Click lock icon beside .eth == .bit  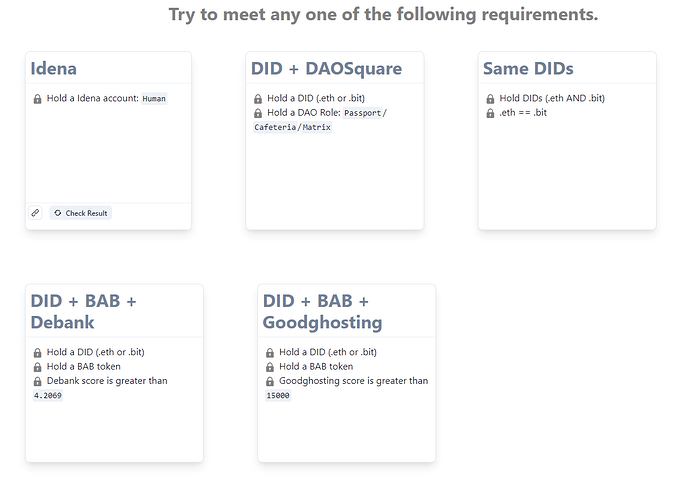pos(490,113)
